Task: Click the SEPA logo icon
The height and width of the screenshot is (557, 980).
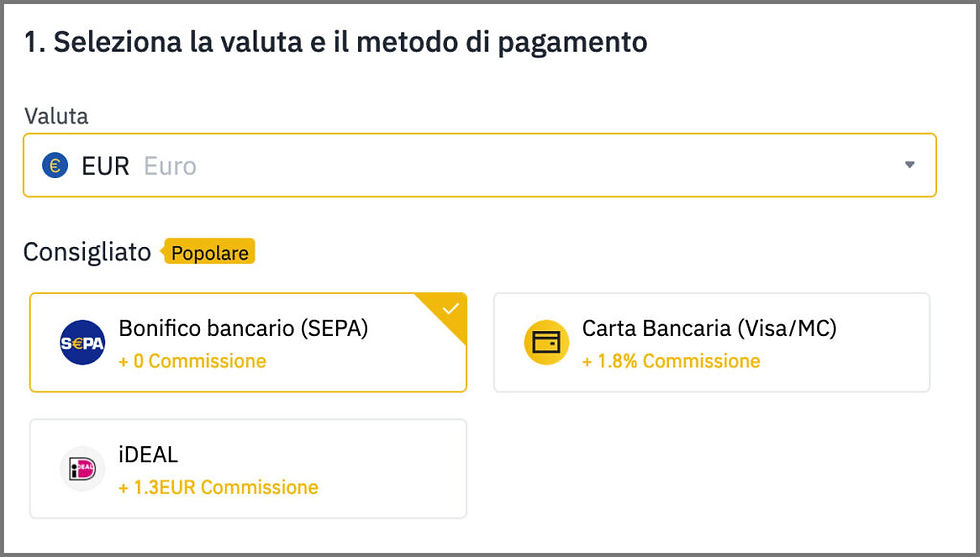Action: [82, 343]
